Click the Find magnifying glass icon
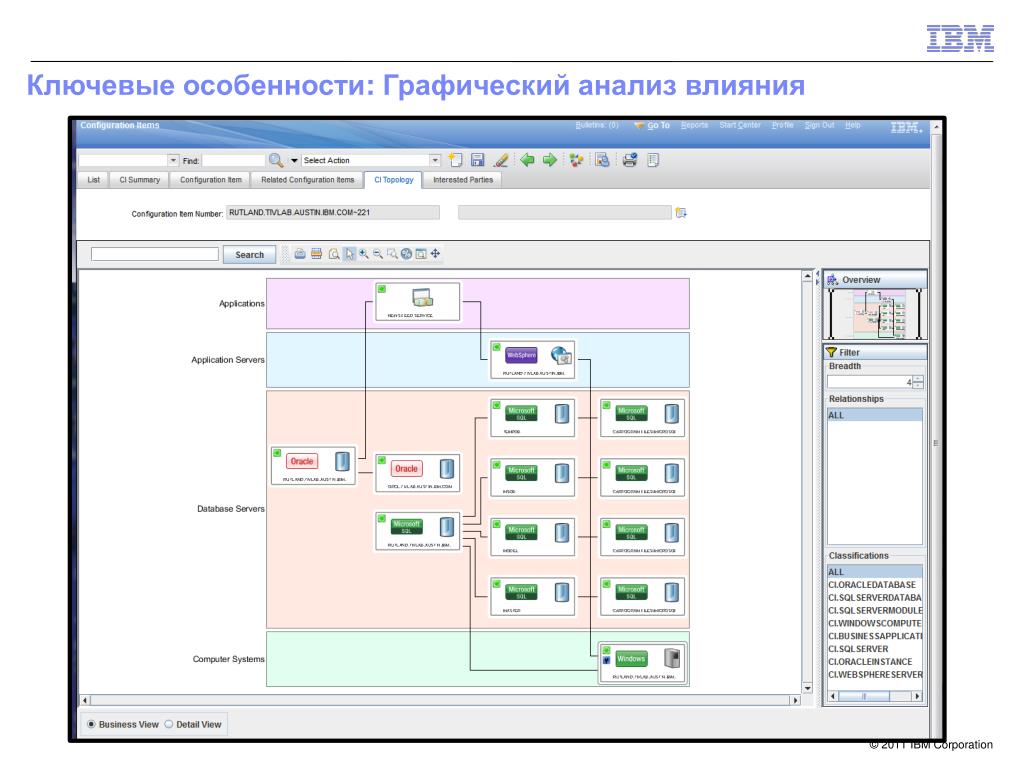1024x768 pixels. pos(276,160)
